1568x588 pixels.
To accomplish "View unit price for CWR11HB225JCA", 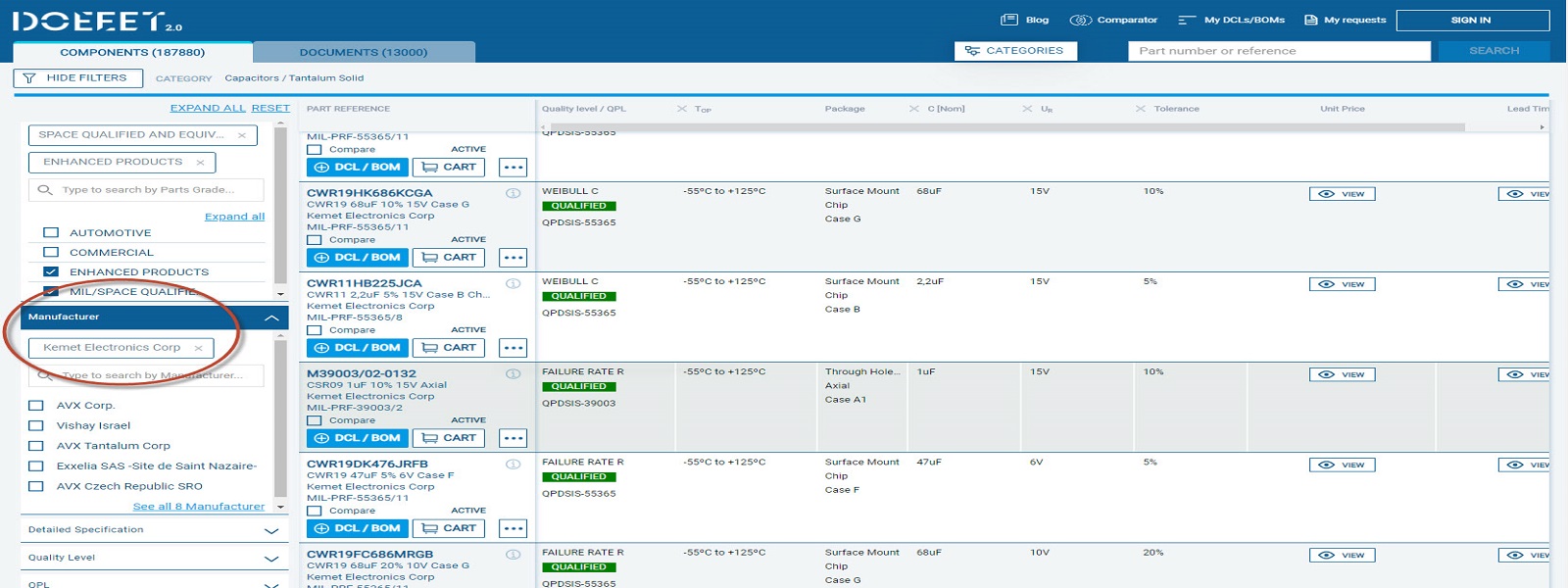I will [x=1343, y=284].
